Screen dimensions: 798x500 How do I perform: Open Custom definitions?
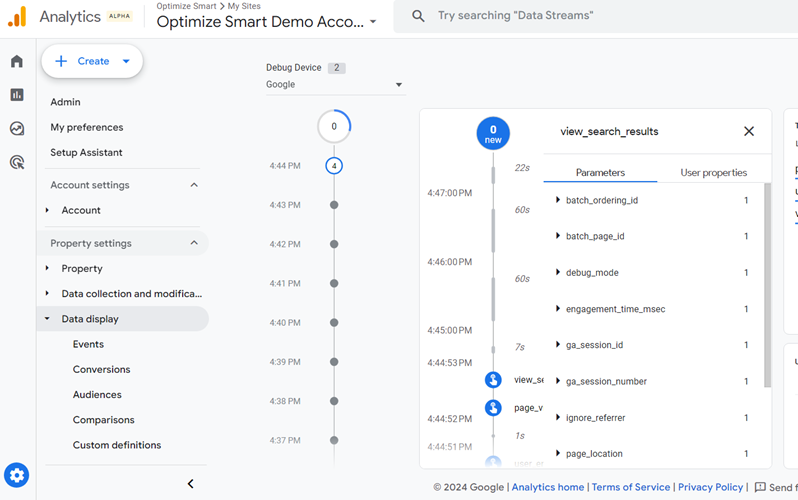(x=117, y=445)
